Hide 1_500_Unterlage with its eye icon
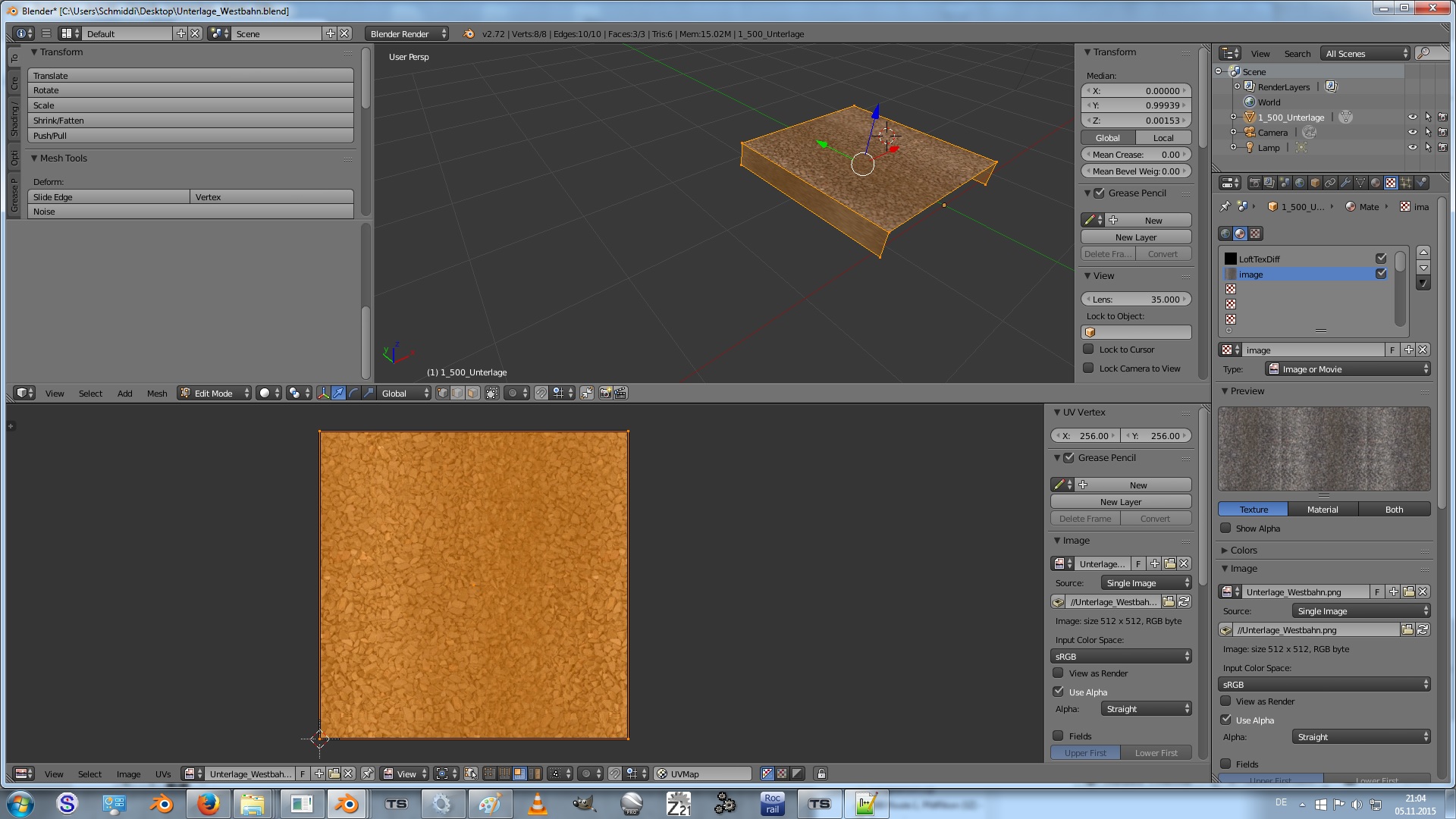 [1412, 118]
